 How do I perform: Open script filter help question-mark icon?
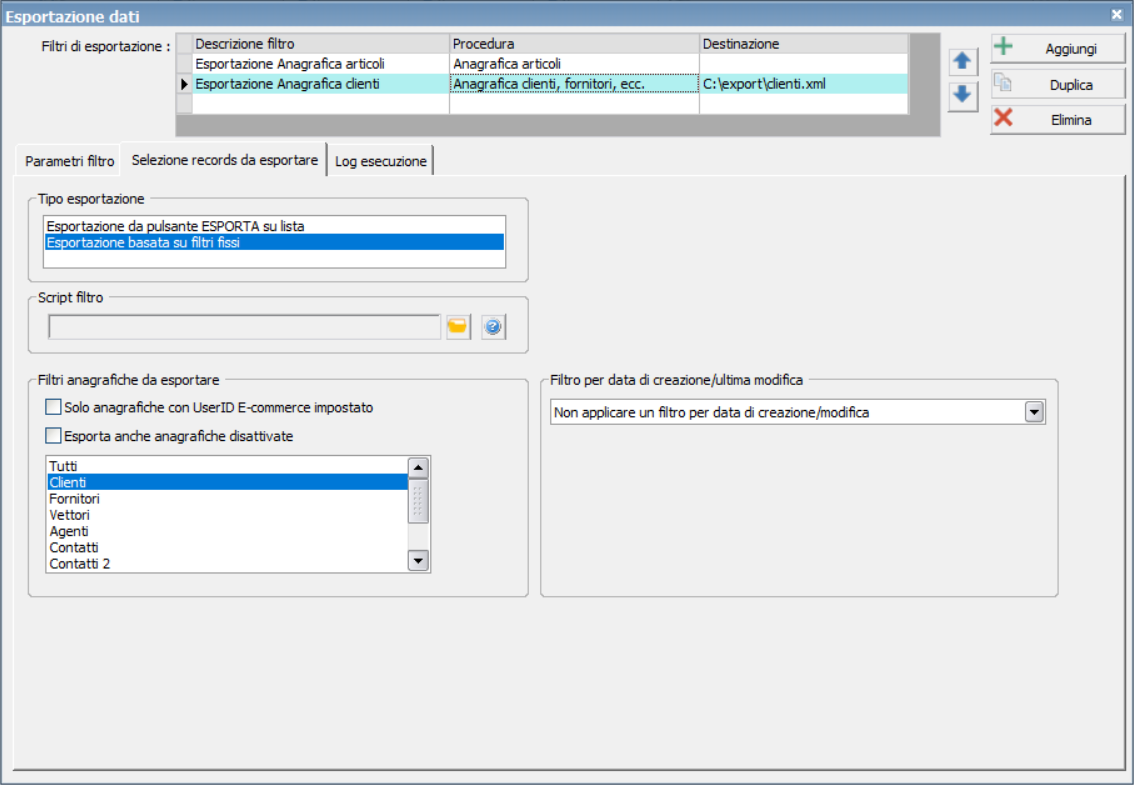pos(493,327)
